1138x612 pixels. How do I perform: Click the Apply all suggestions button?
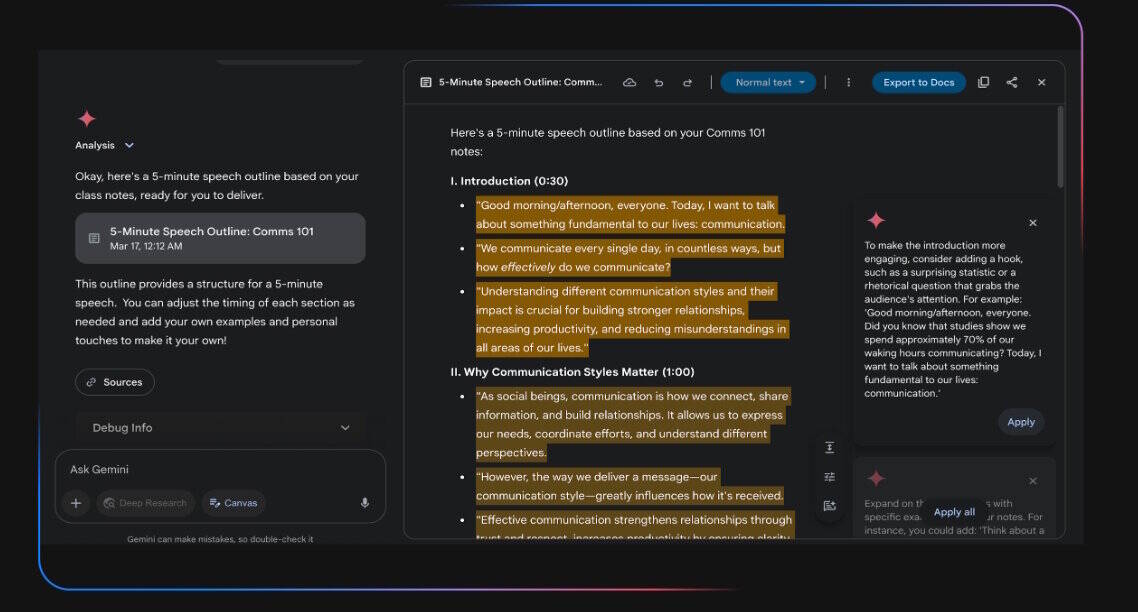coord(954,512)
